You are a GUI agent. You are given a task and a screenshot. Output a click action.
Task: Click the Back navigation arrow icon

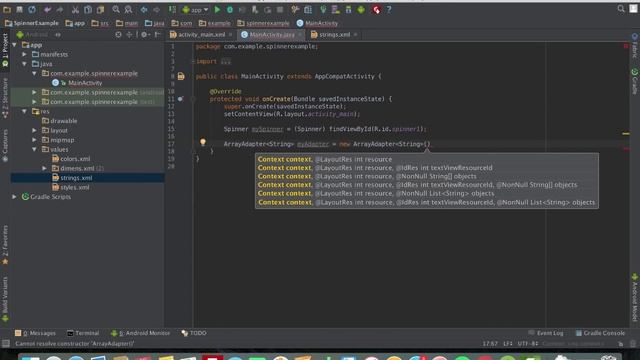click(x=144, y=9)
